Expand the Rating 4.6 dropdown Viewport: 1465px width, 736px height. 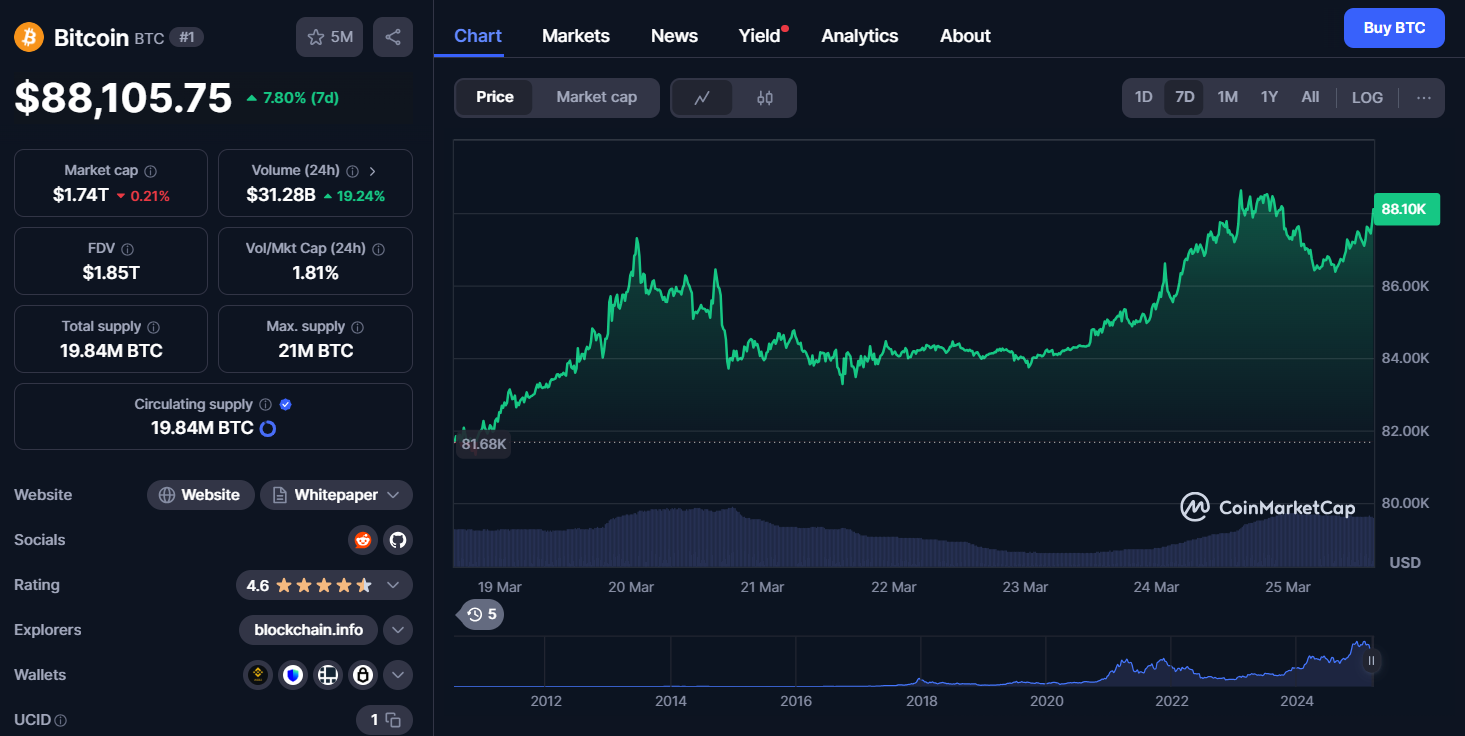click(x=325, y=585)
